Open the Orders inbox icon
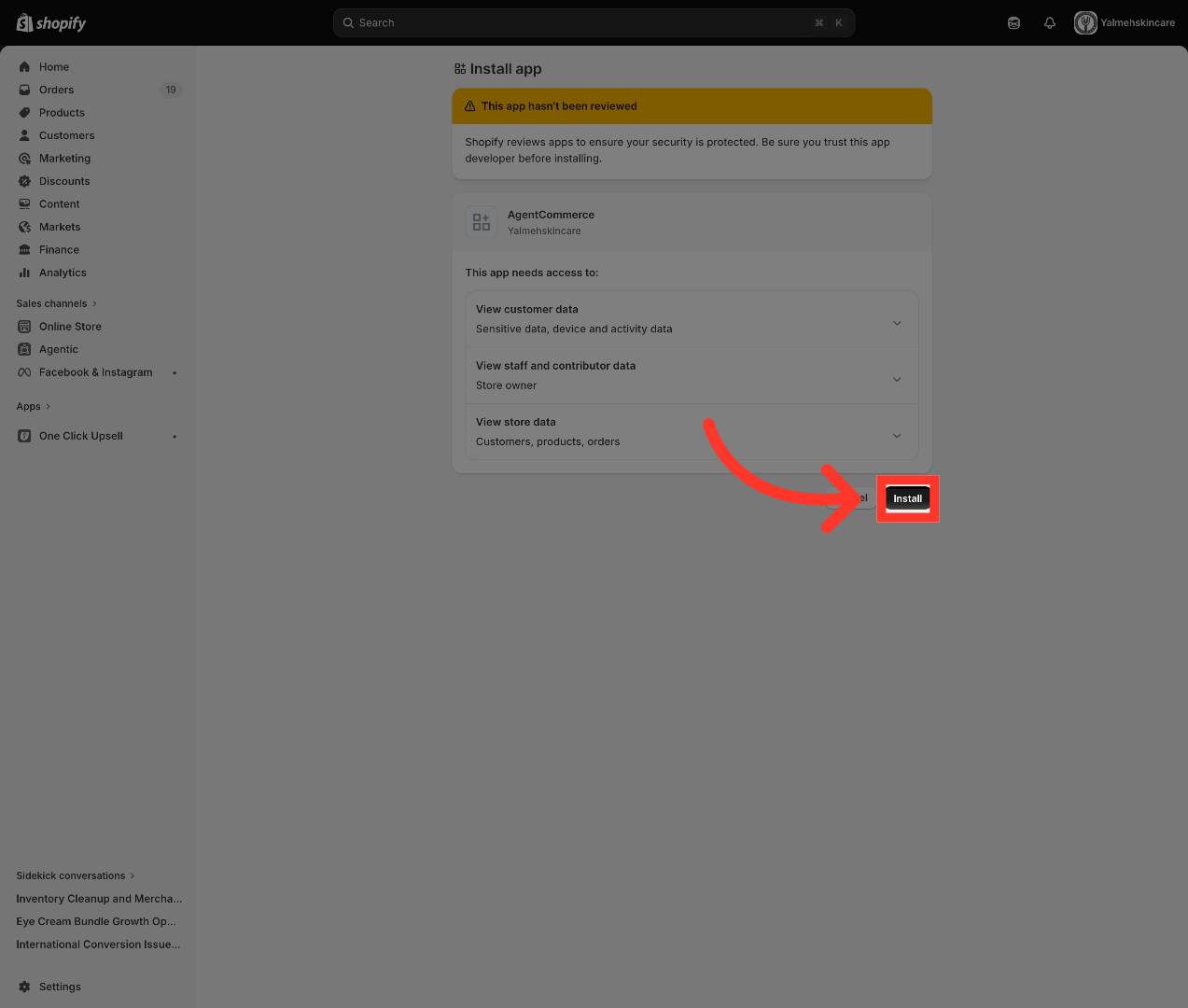This screenshot has height=1008, width=1188. tap(24, 90)
